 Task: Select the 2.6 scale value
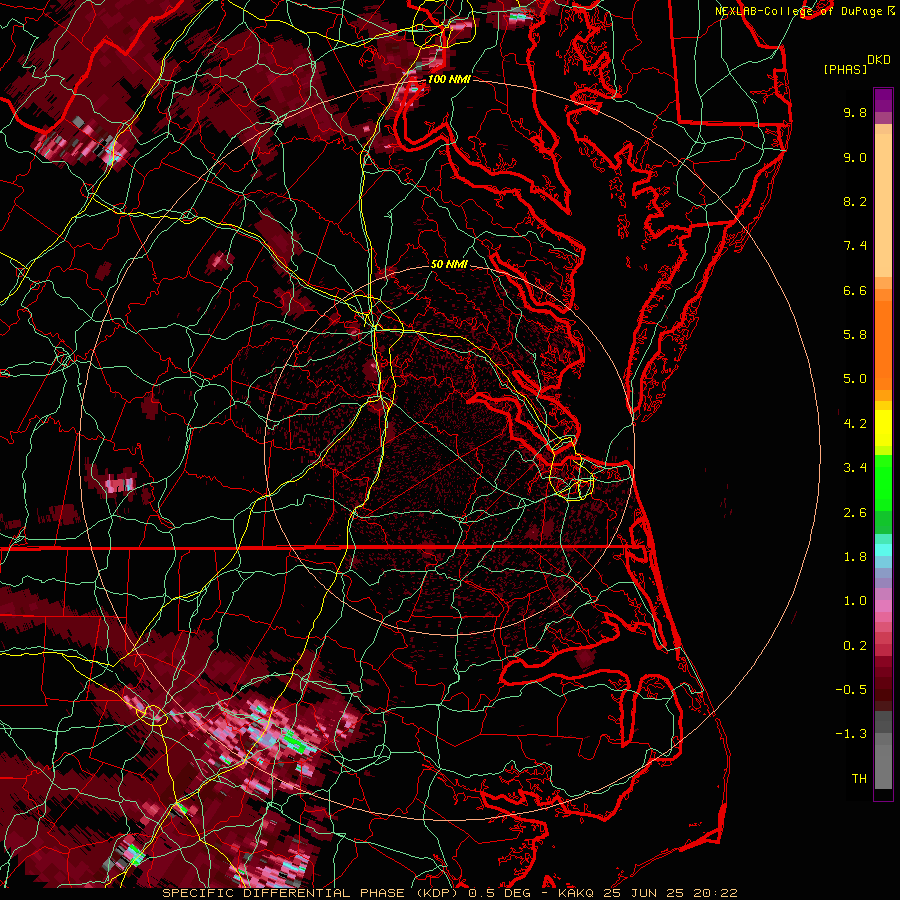click(x=855, y=513)
